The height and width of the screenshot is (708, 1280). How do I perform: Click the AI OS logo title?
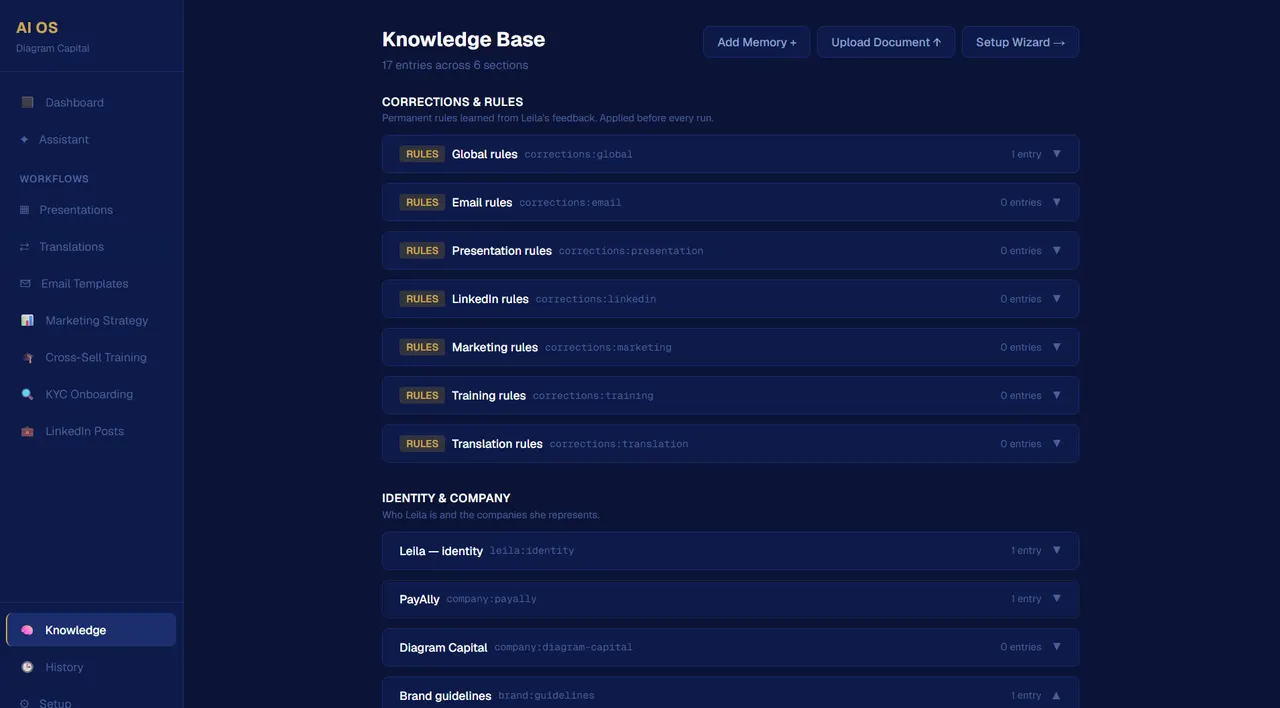click(x=37, y=28)
